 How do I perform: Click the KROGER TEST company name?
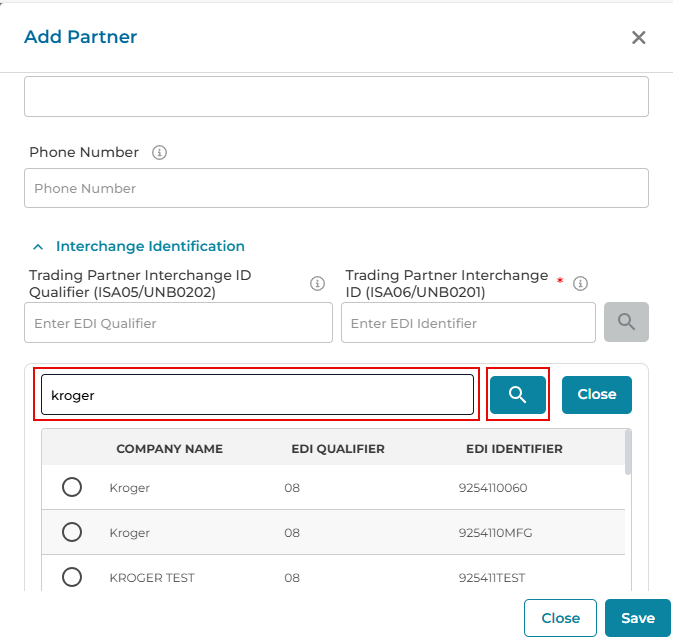152,578
